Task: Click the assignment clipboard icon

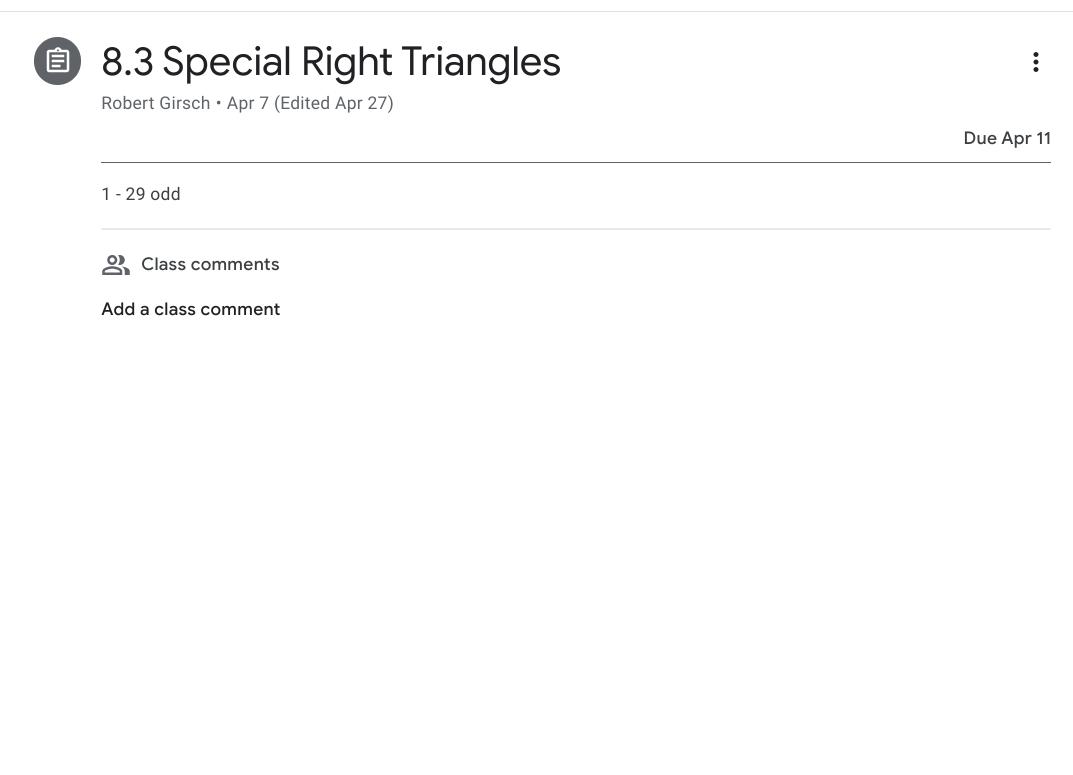Action: (x=58, y=61)
